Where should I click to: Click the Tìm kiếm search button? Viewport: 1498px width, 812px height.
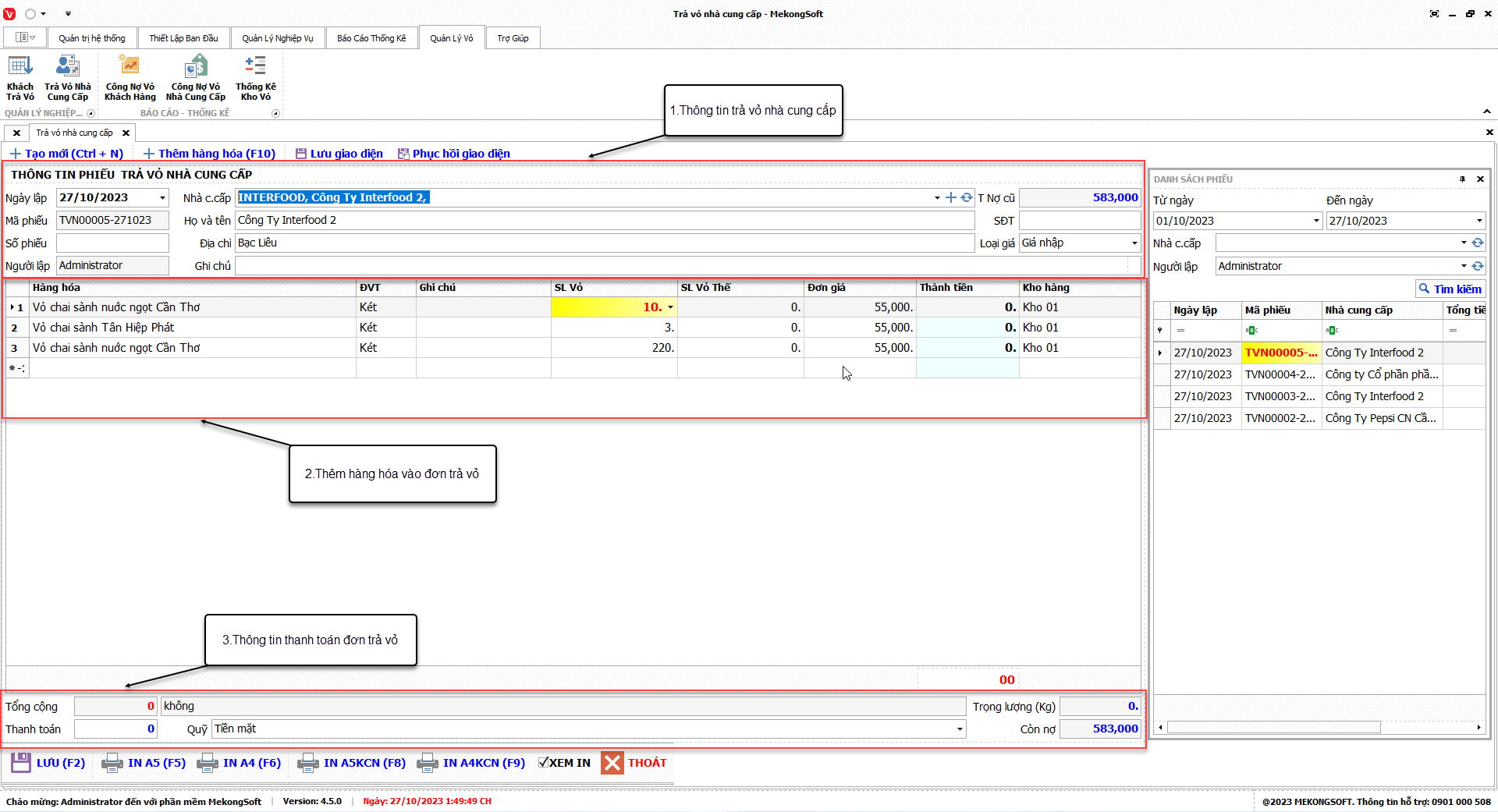pos(1450,289)
